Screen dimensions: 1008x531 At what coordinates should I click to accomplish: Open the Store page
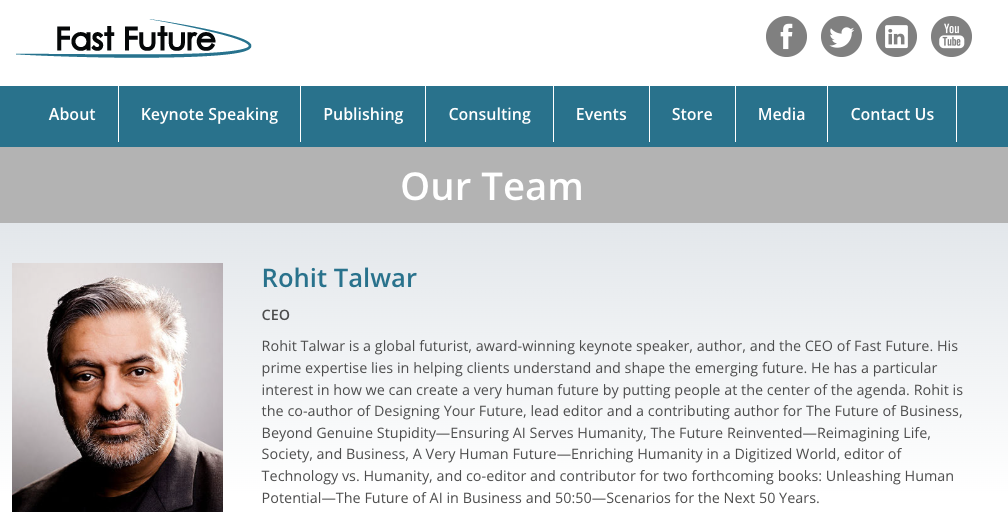(692, 114)
